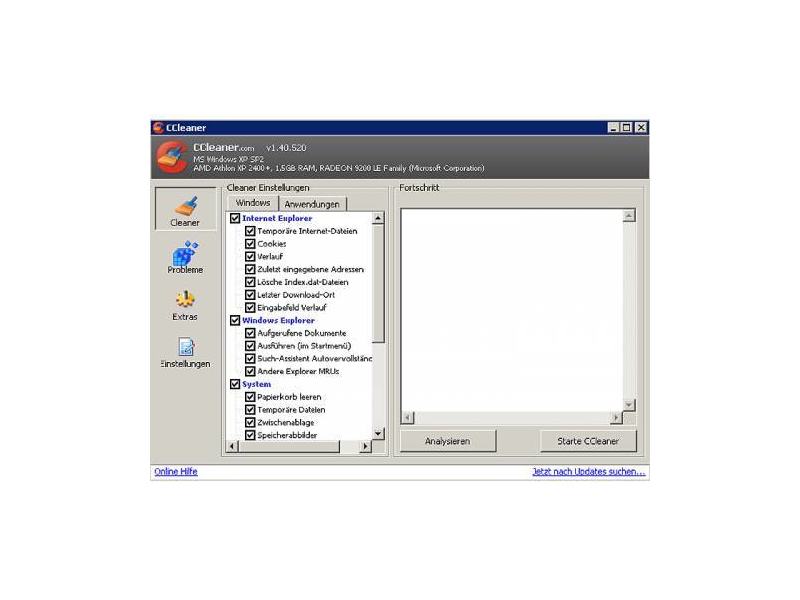The height and width of the screenshot is (600, 800).
Task: Toggle the Internet Explorer group checkbox
Action: click(x=235, y=218)
